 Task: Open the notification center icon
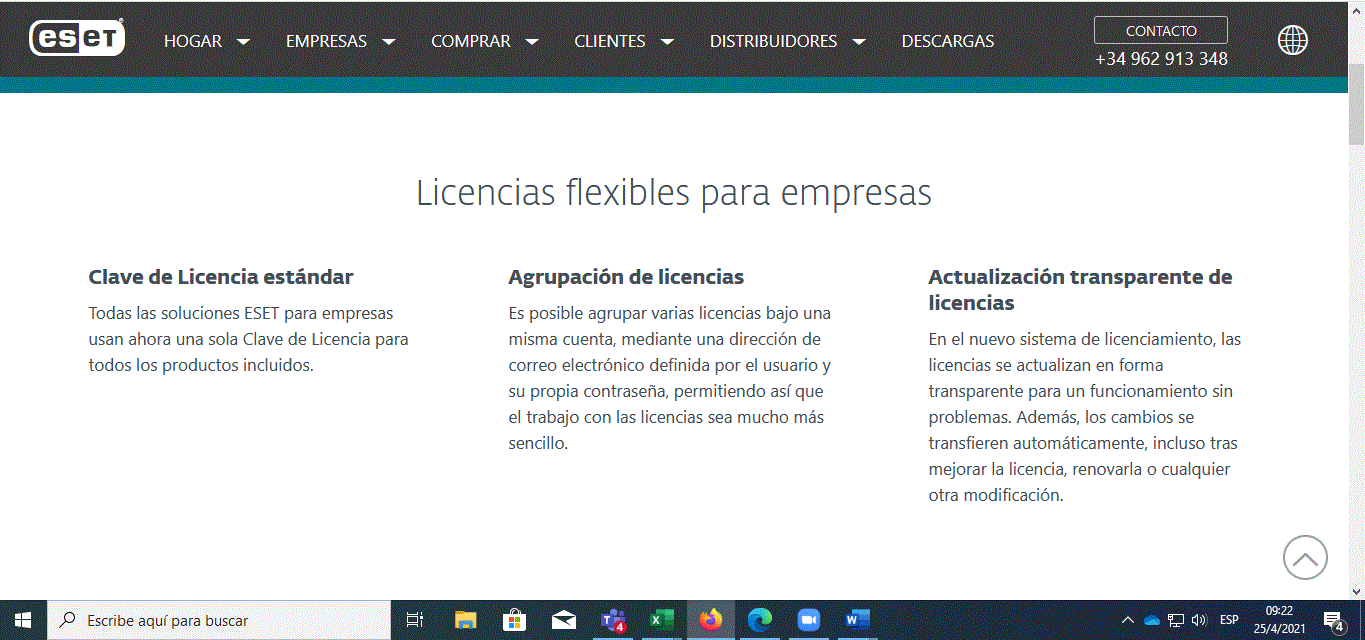[1333, 621]
